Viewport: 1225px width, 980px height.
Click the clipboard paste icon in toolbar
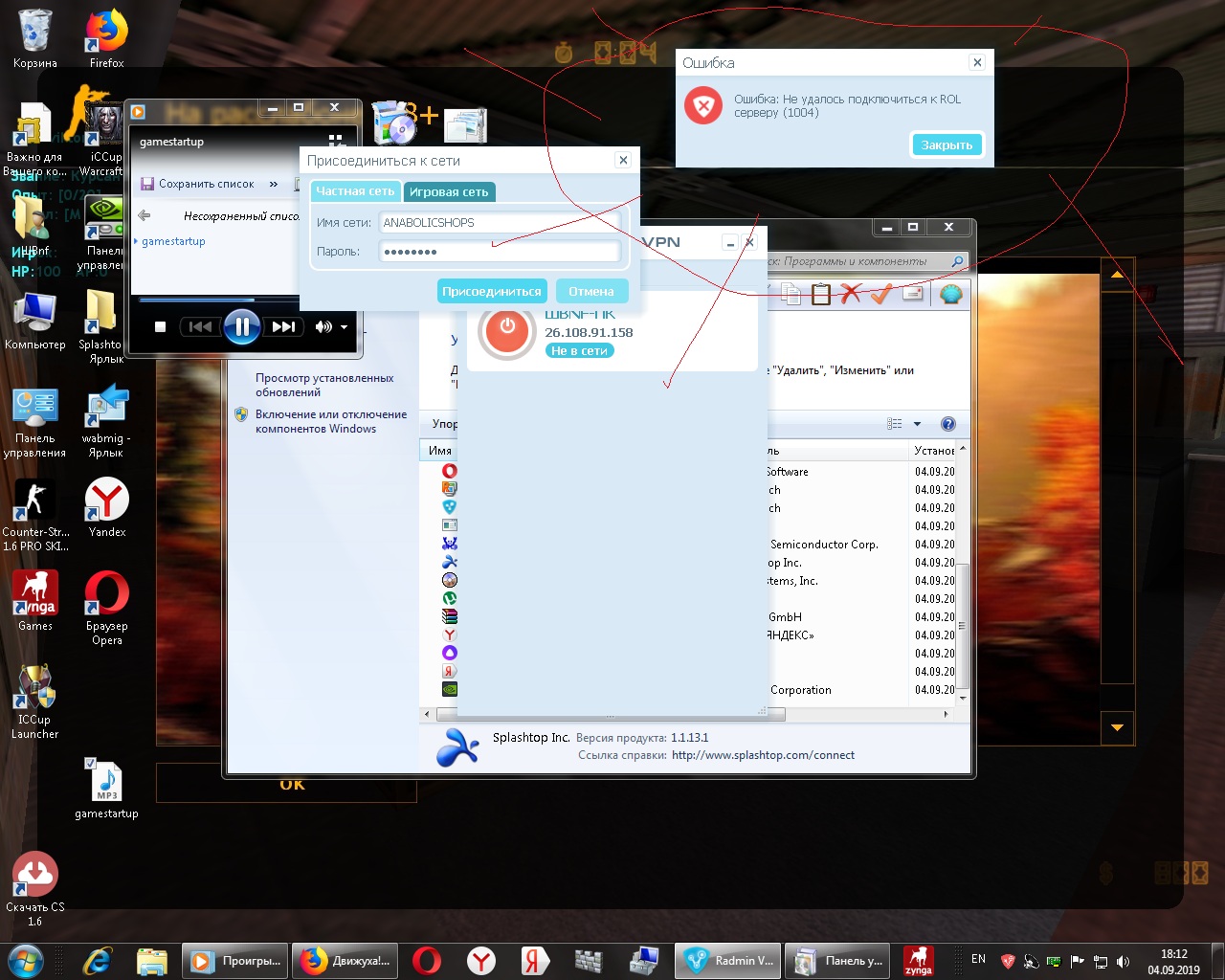coord(820,294)
